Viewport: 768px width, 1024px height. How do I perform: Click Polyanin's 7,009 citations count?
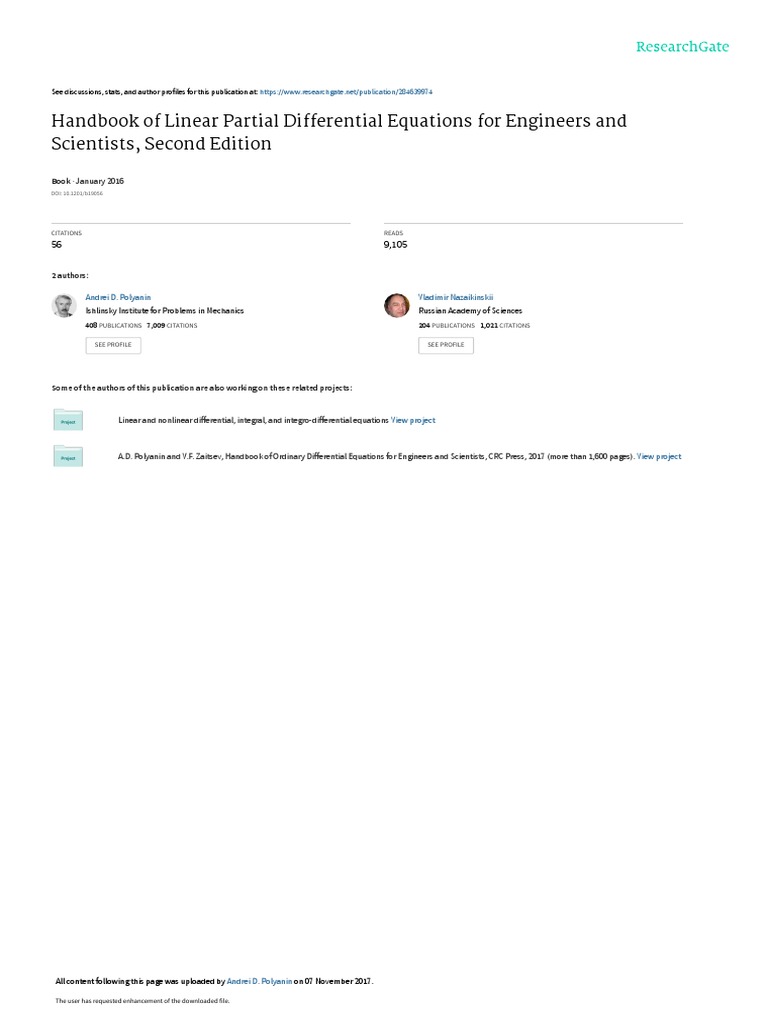172,325
